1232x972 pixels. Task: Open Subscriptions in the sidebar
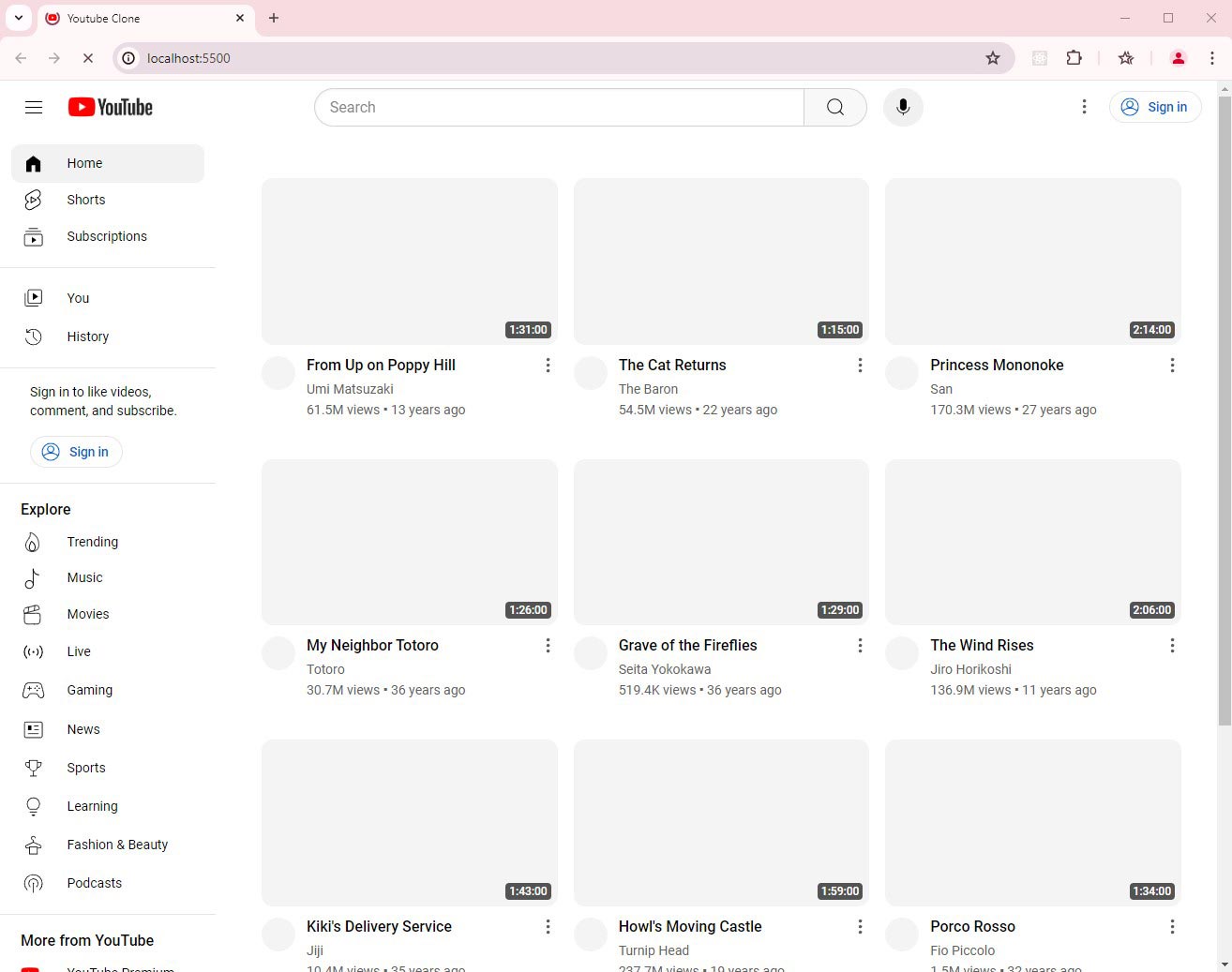108,236
